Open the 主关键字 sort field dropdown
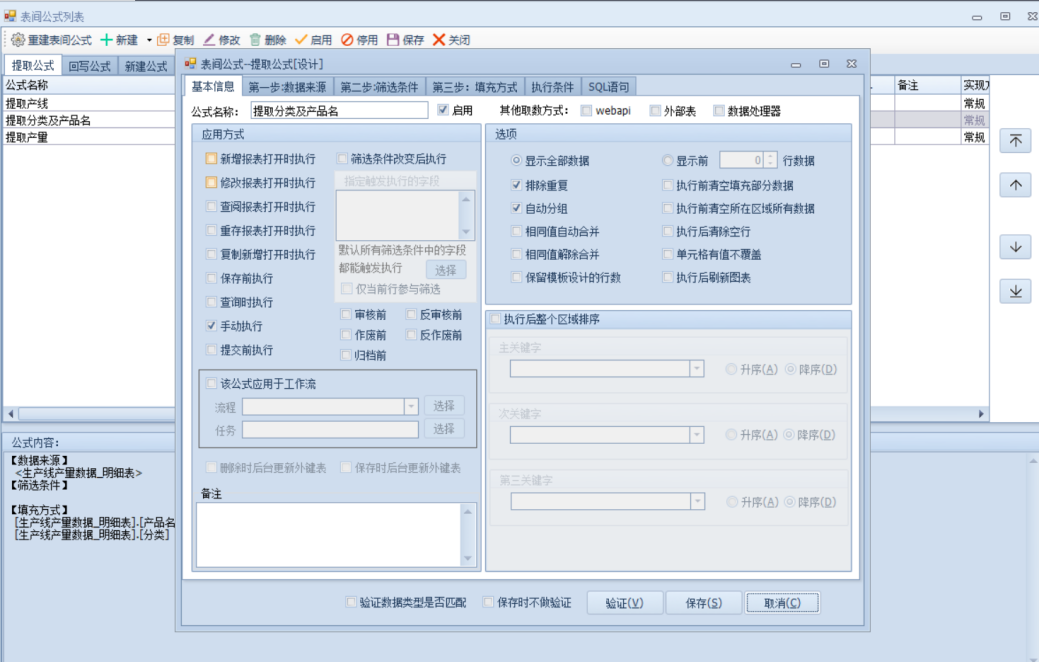The width and height of the screenshot is (1040, 662). [696, 369]
